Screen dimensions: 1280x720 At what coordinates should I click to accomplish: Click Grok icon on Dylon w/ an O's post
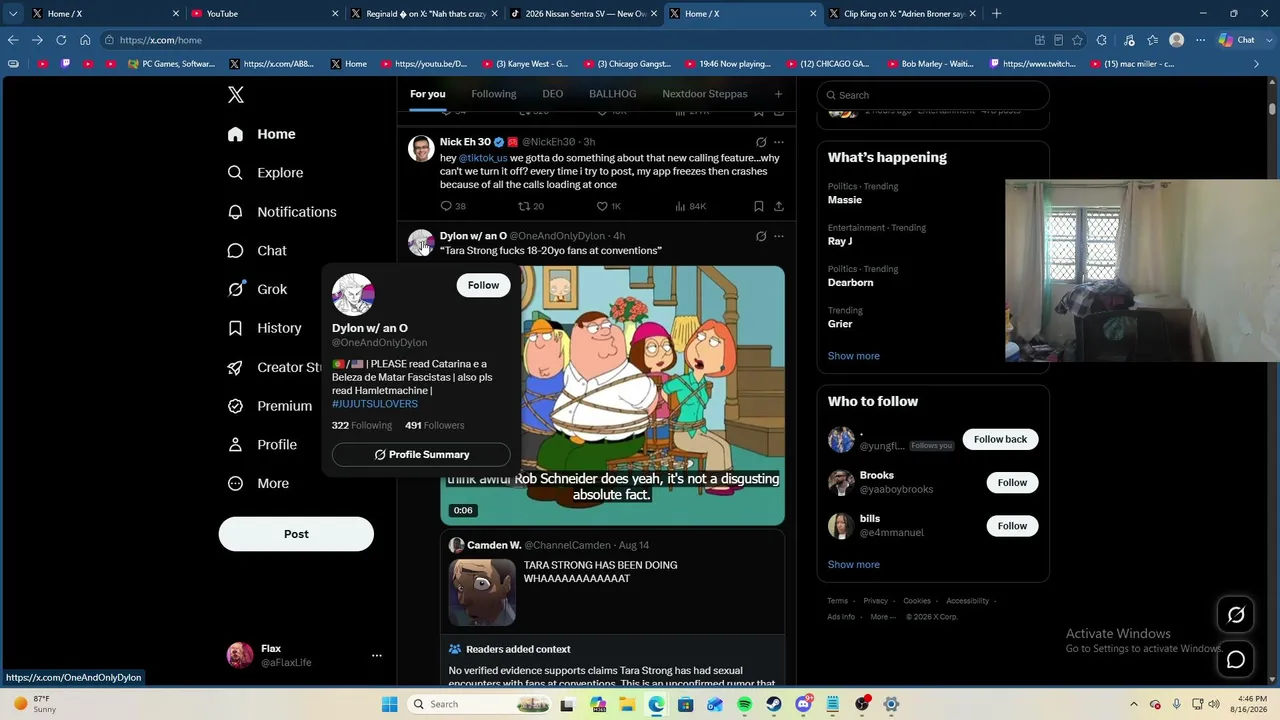[x=761, y=236]
